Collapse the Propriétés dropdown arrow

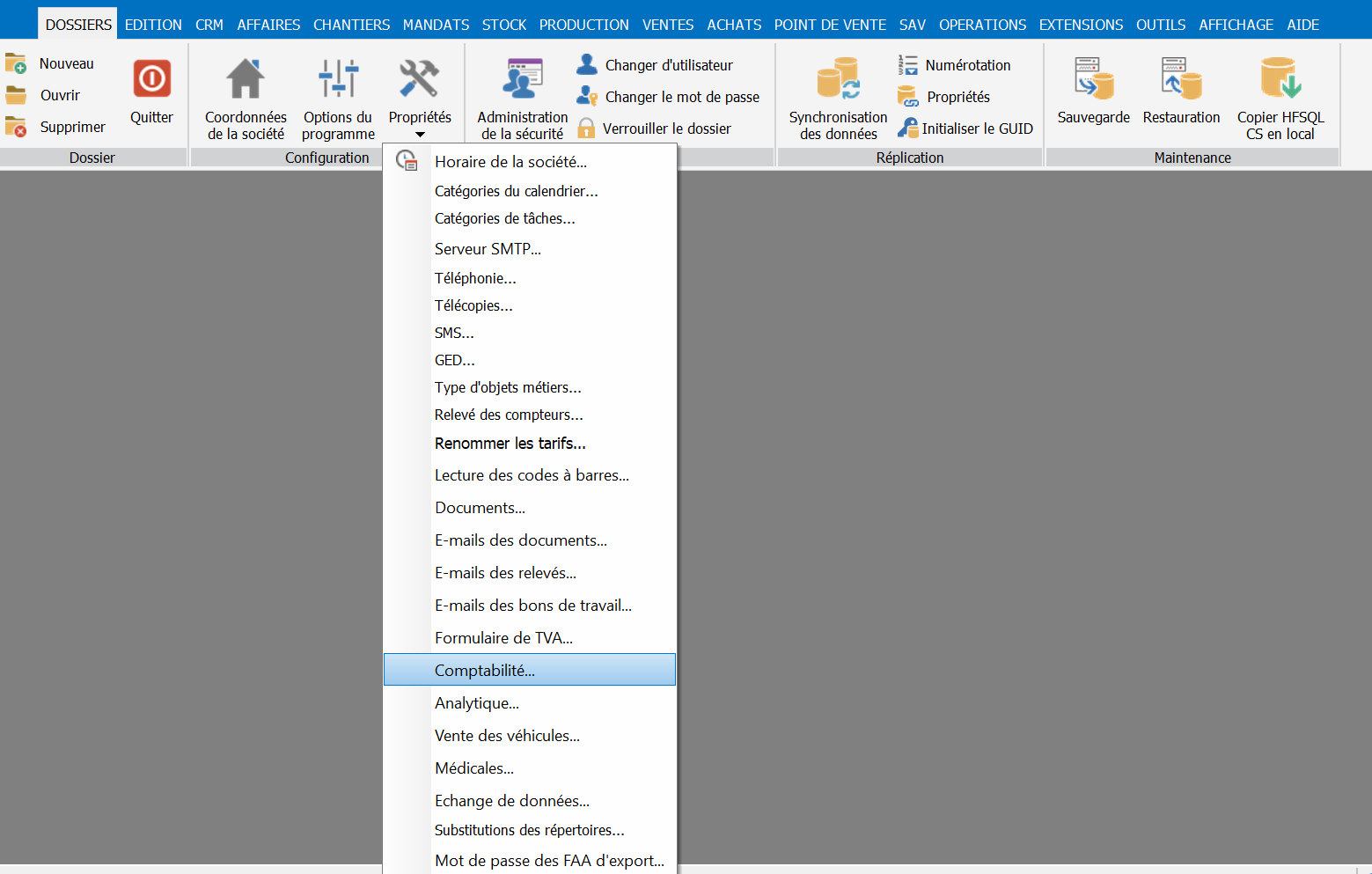coord(420,135)
